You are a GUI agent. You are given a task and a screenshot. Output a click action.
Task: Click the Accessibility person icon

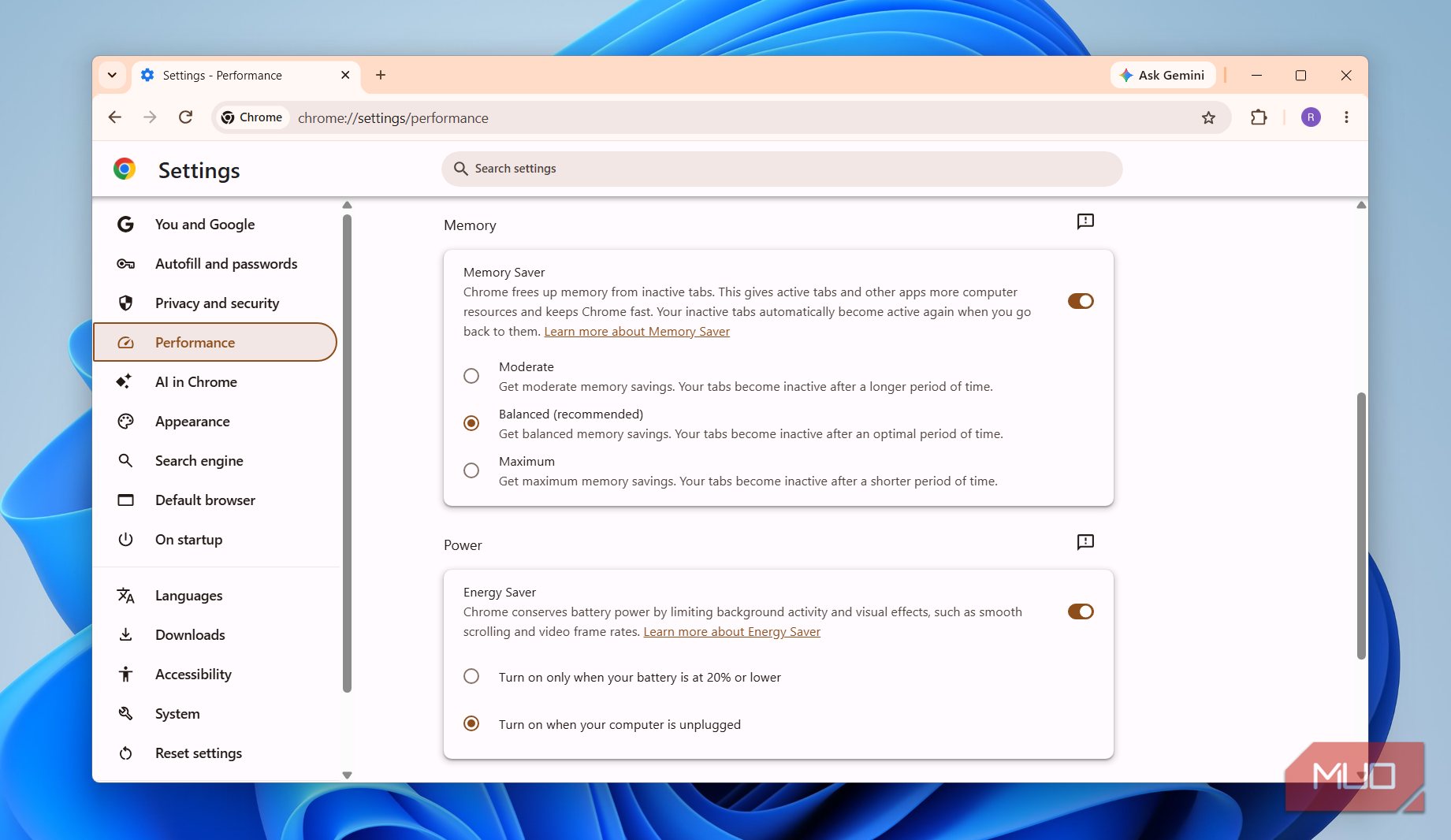click(x=125, y=675)
